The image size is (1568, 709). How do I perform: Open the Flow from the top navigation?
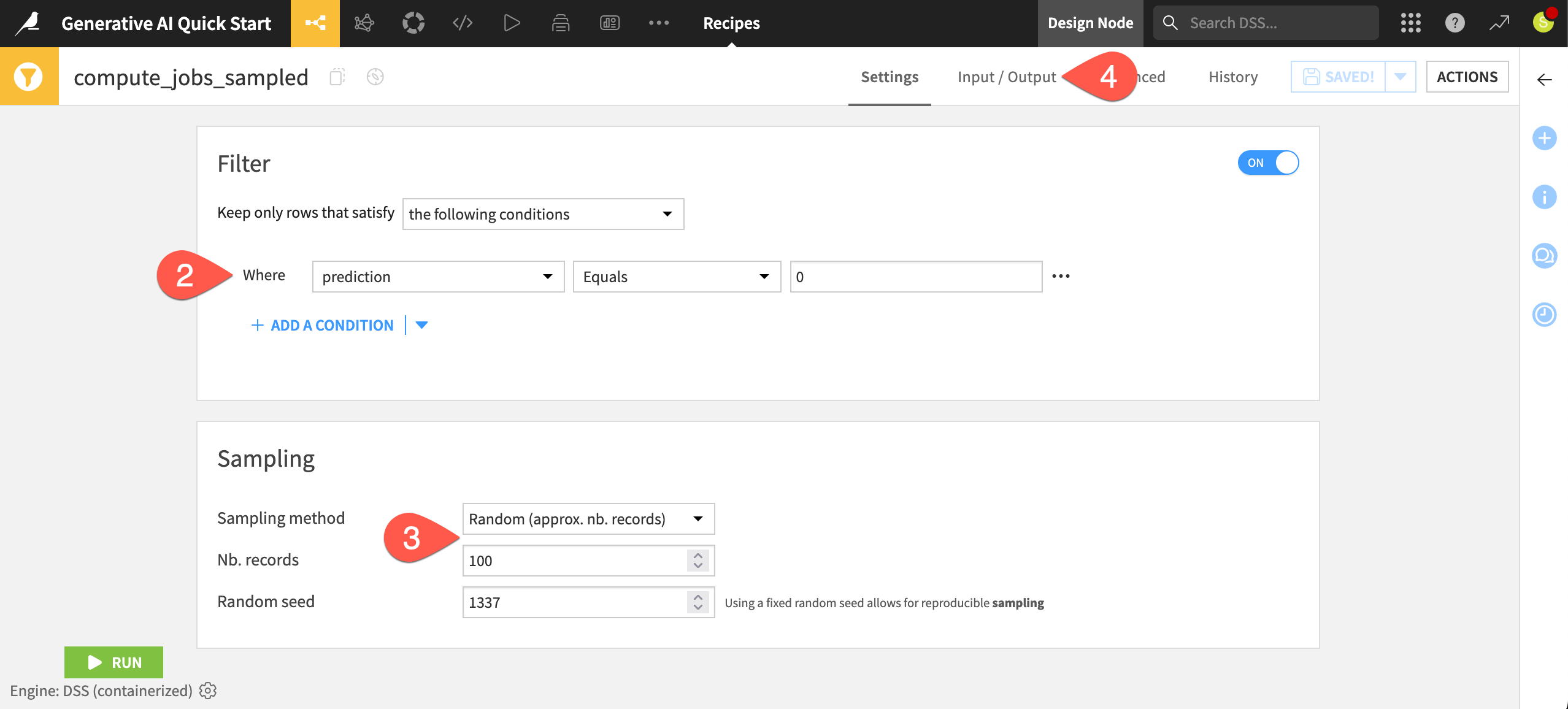(315, 23)
